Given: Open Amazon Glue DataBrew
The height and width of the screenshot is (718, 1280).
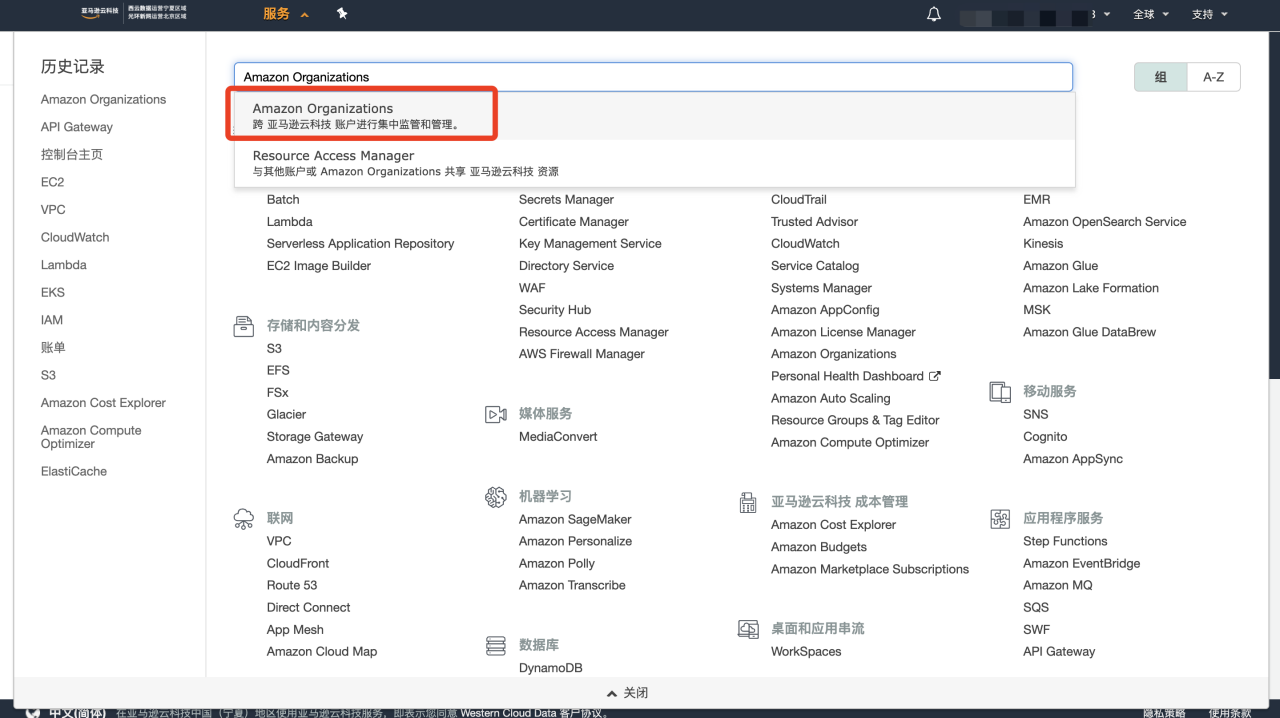Looking at the screenshot, I should pos(1089,332).
